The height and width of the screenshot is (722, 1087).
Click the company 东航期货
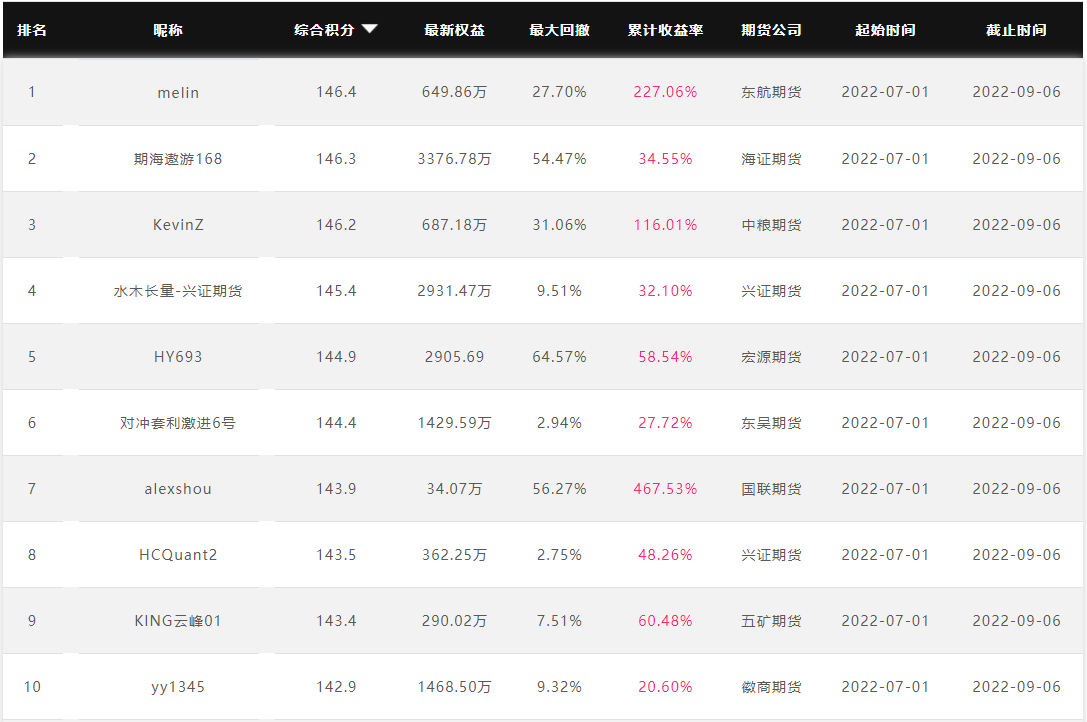click(771, 92)
